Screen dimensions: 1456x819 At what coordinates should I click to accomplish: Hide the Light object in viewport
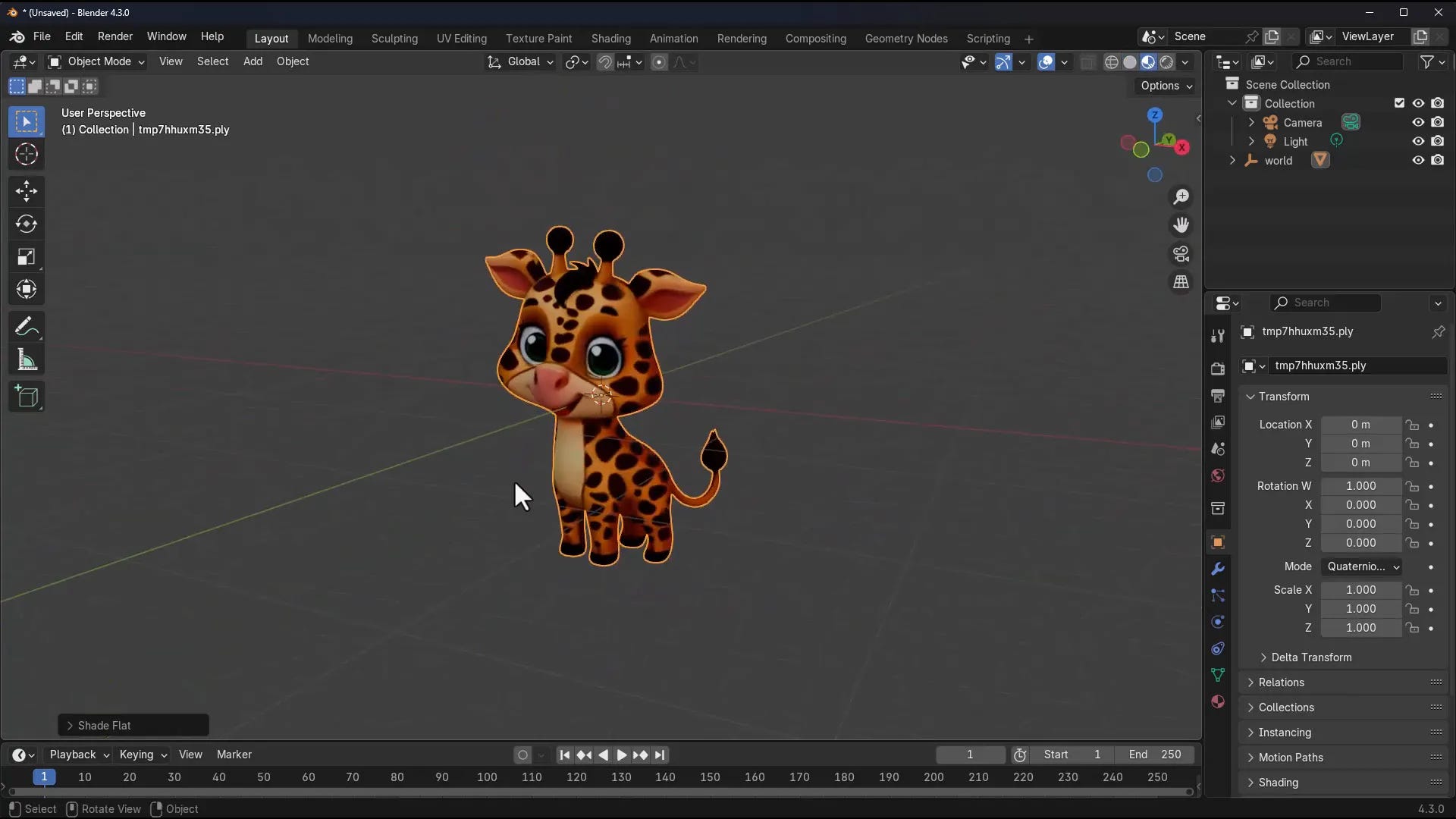[1417, 141]
